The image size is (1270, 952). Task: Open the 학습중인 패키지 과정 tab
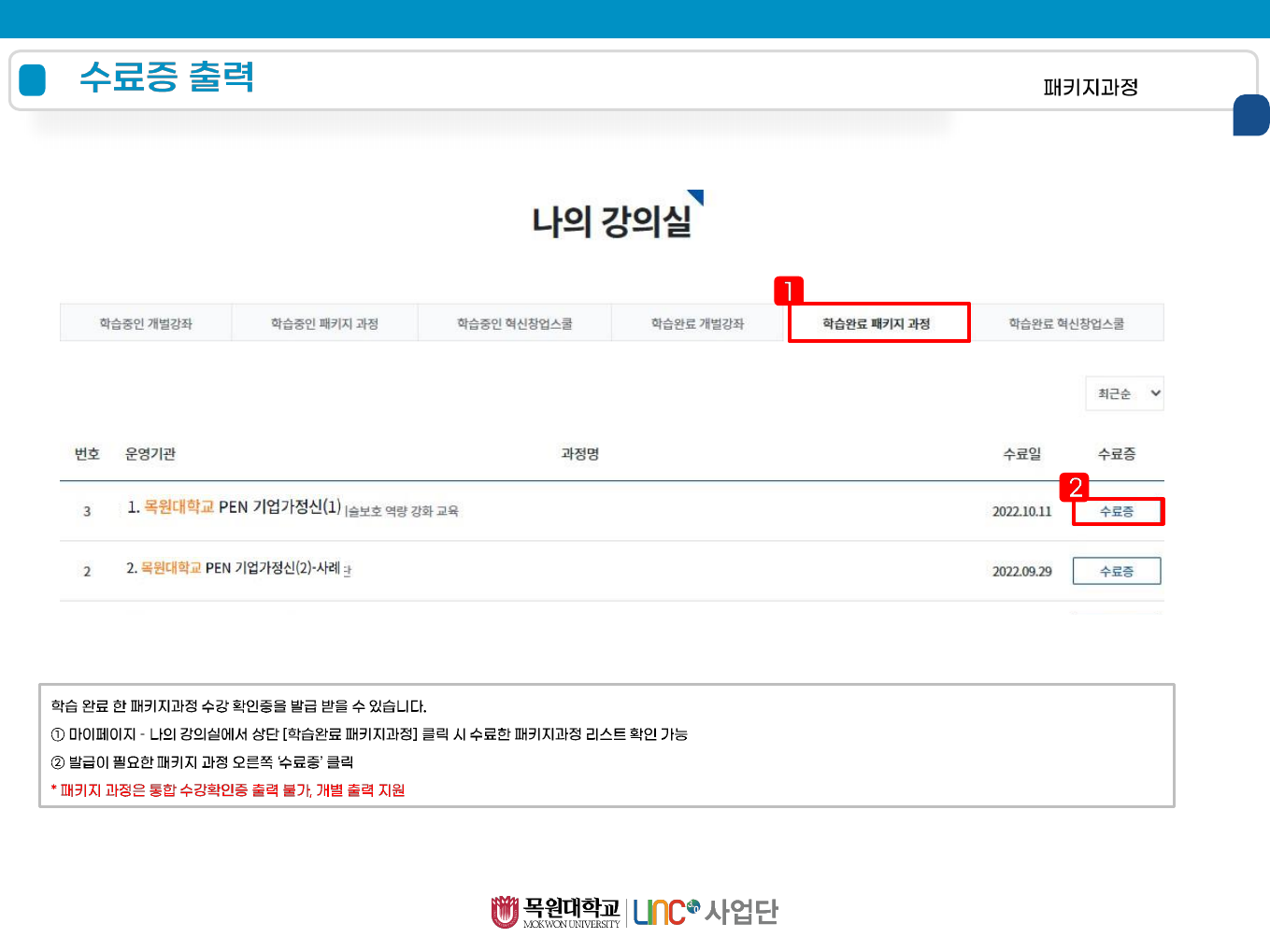[324, 323]
